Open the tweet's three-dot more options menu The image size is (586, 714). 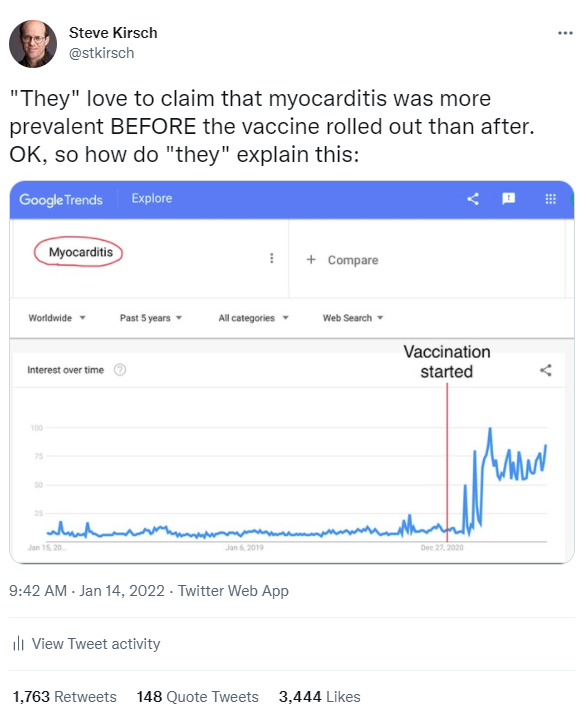click(565, 33)
